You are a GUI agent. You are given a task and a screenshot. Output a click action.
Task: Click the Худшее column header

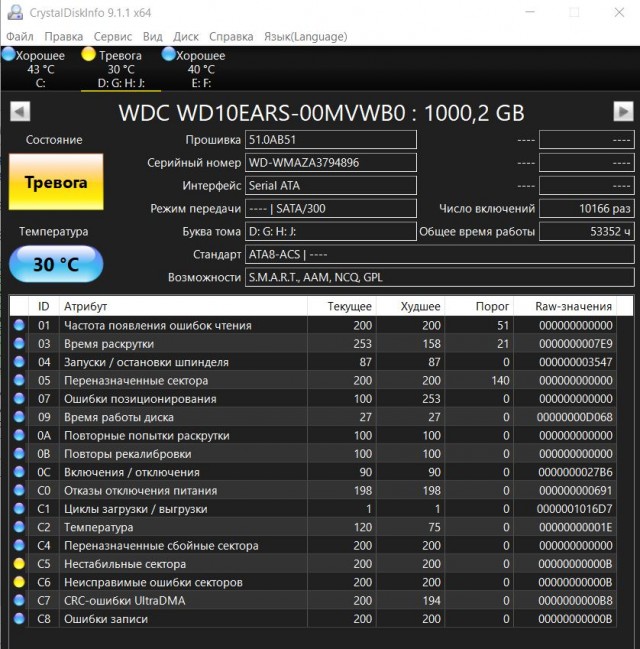[x=411, y=306]
